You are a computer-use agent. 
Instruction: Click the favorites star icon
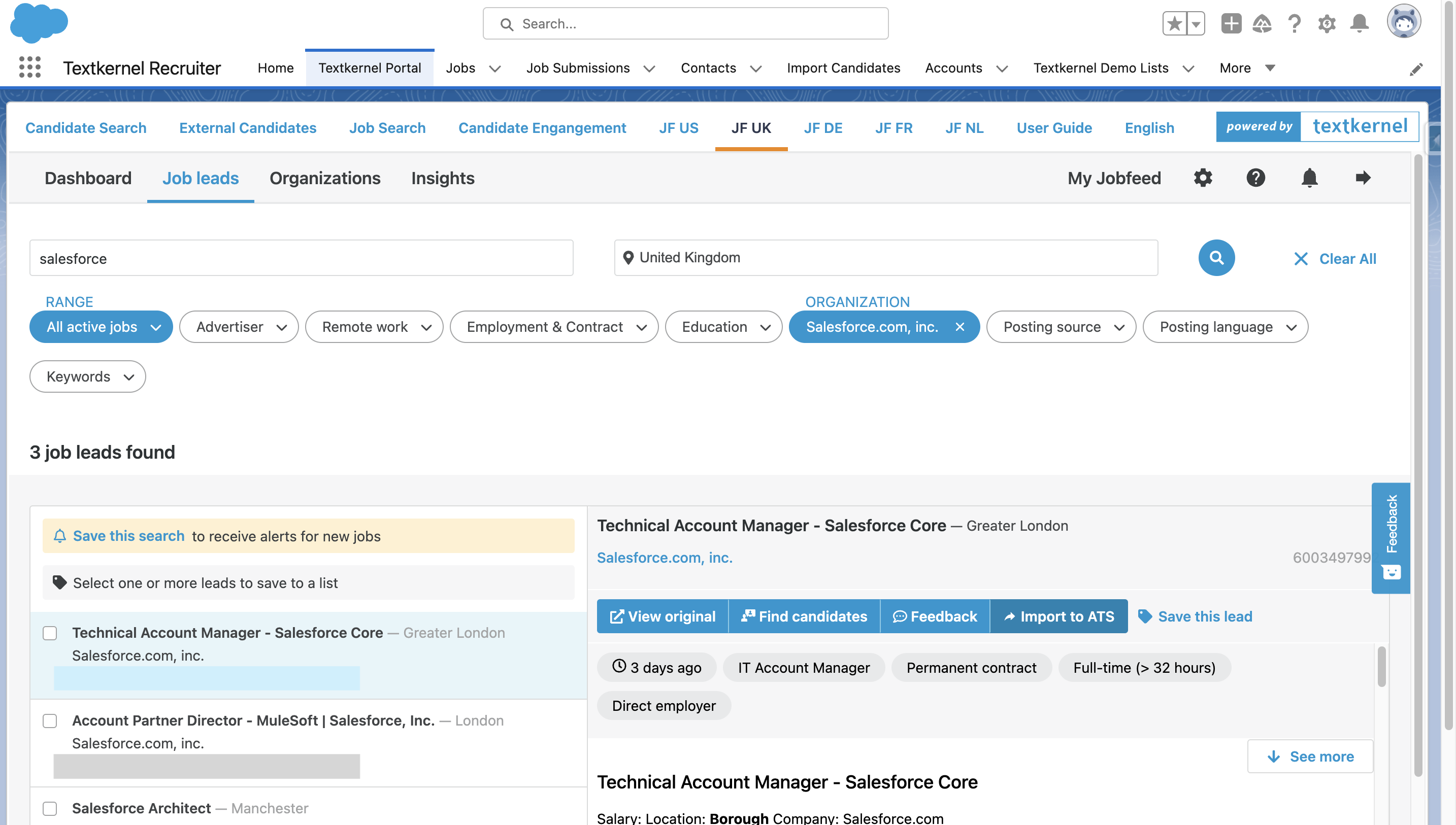[x=1174, y=24]
